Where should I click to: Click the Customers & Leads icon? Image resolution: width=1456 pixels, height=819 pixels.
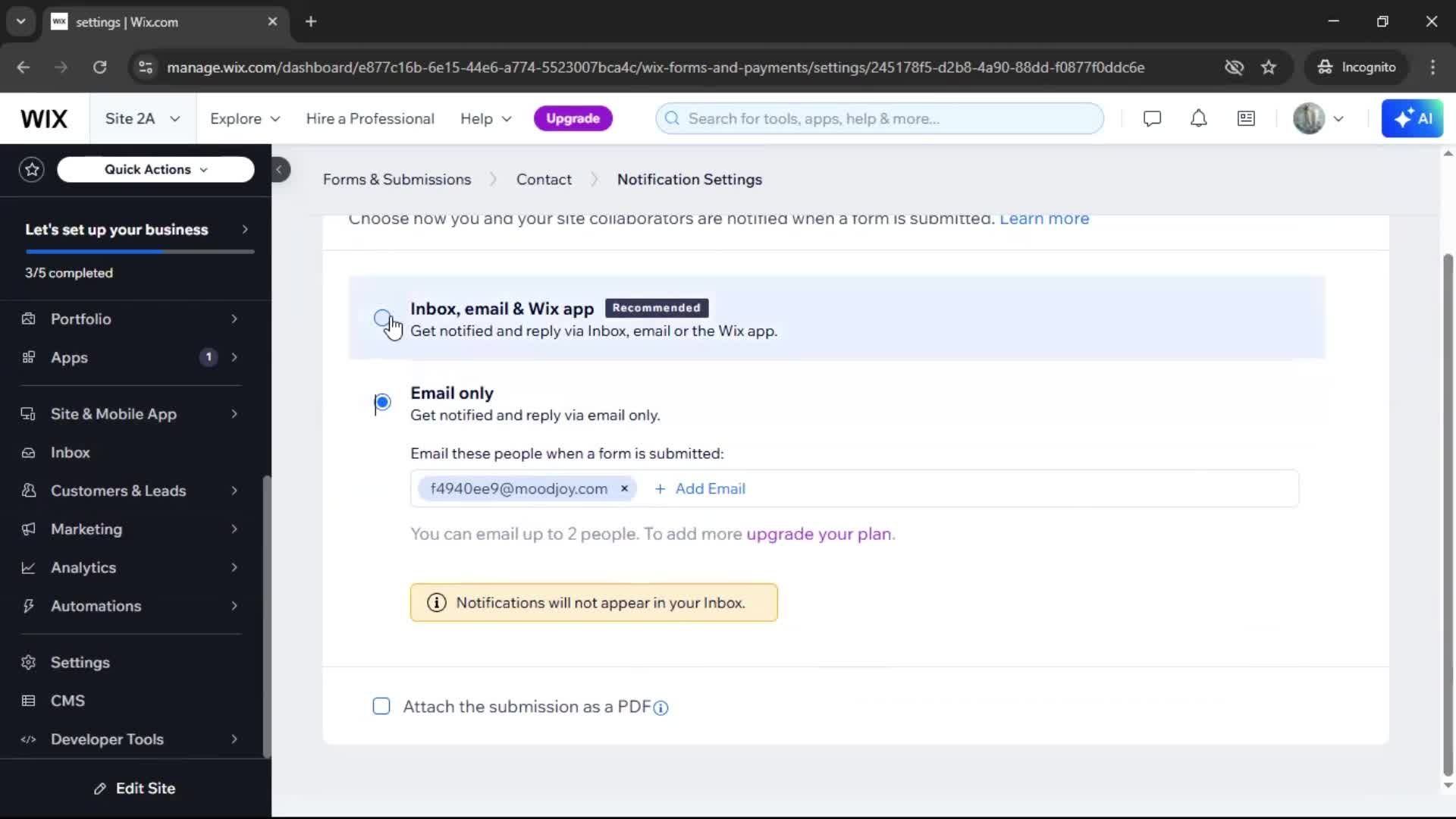pyautogui.click(x=29, y=491)
